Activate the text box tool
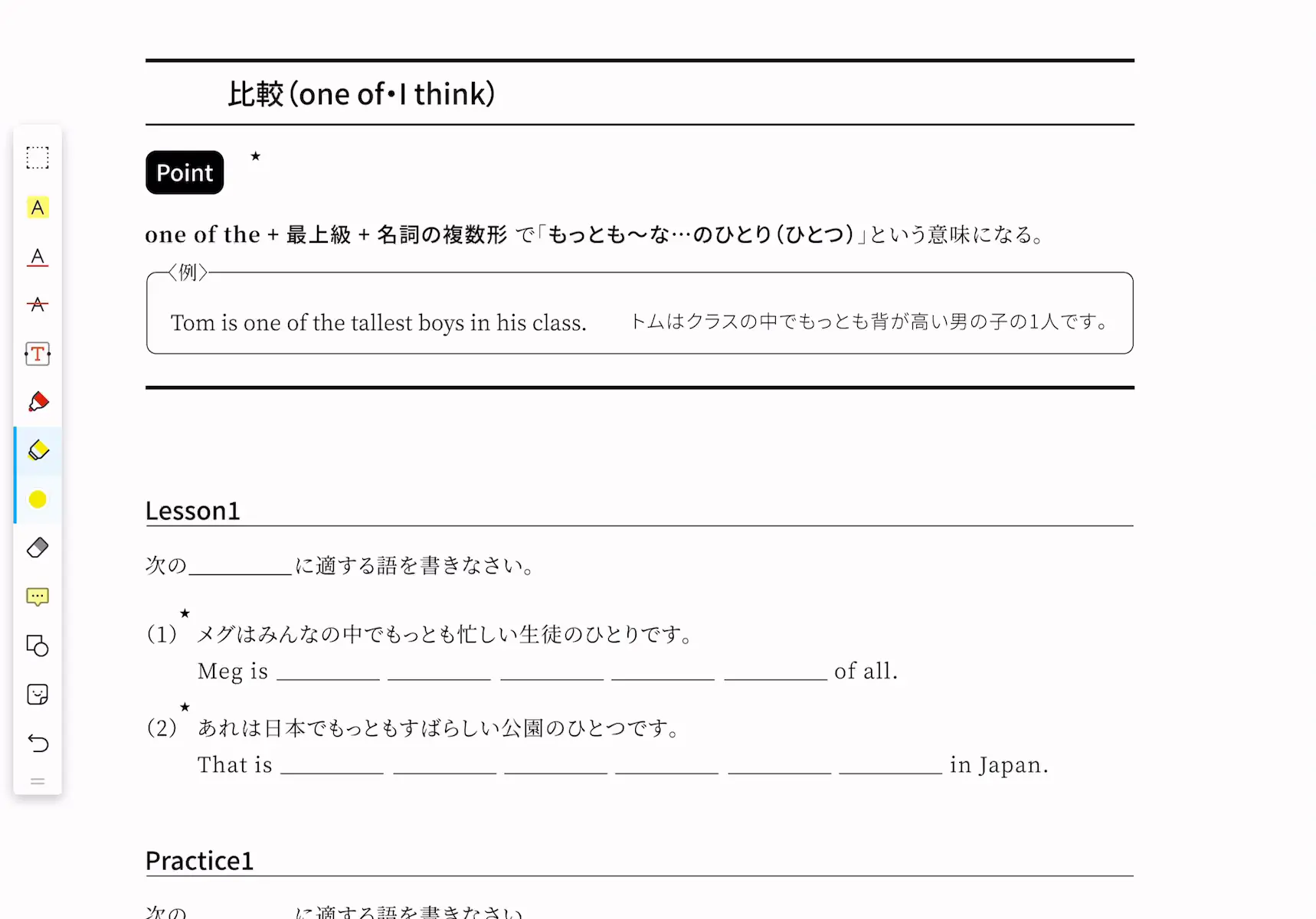The width and height of the screenshot is (1316, 919). pyautogui.click(x=38, y=354)
